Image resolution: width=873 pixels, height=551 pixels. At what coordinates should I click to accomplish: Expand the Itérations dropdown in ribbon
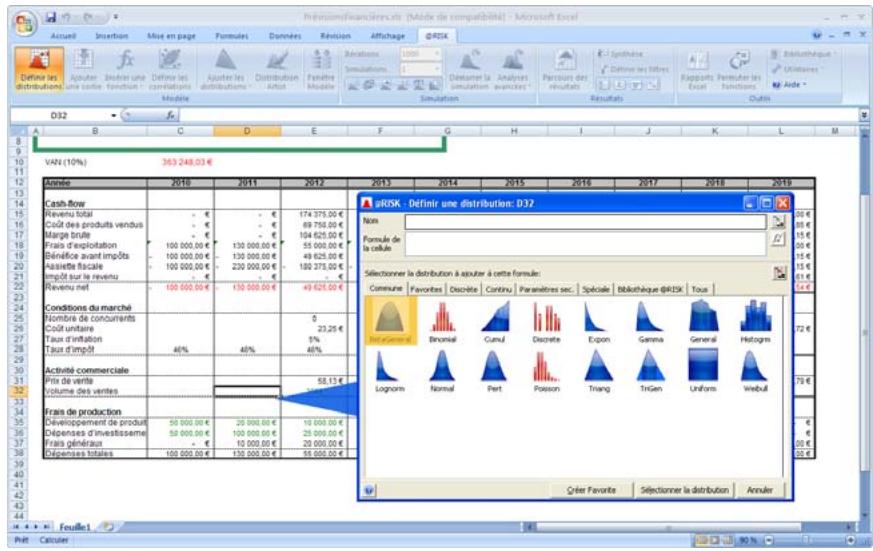click(438, 51)
